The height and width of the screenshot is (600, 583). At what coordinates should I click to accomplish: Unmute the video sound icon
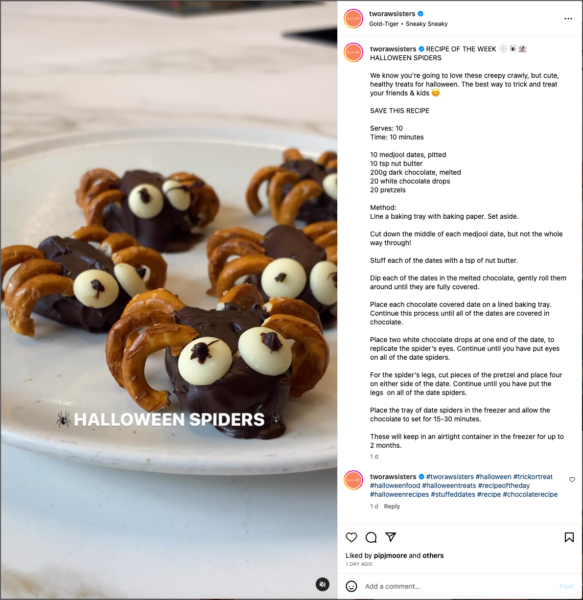tap(322, 584)
